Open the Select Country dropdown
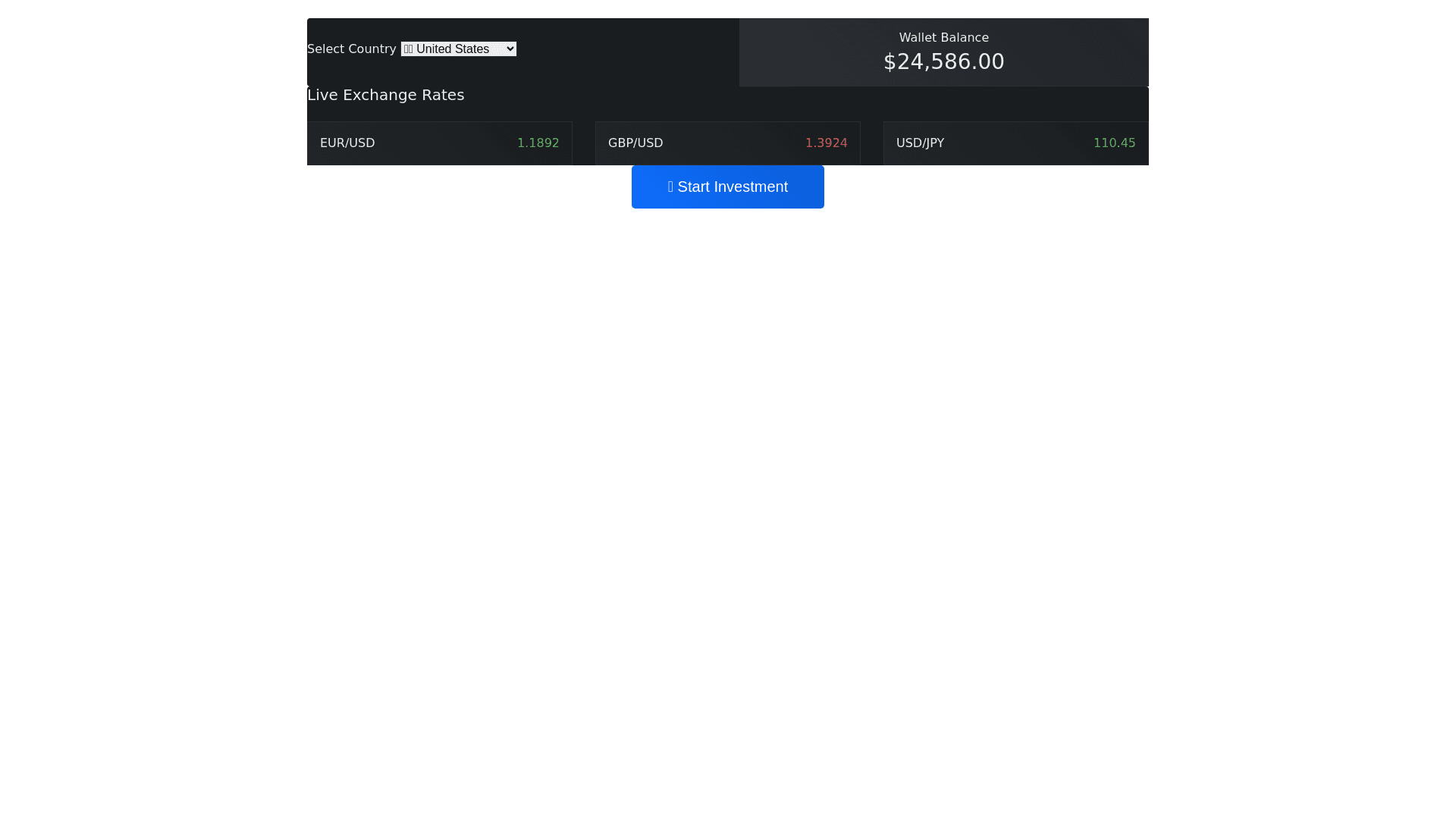The height and width of the screenshot is (819, 1456). (x=458, y=49)
